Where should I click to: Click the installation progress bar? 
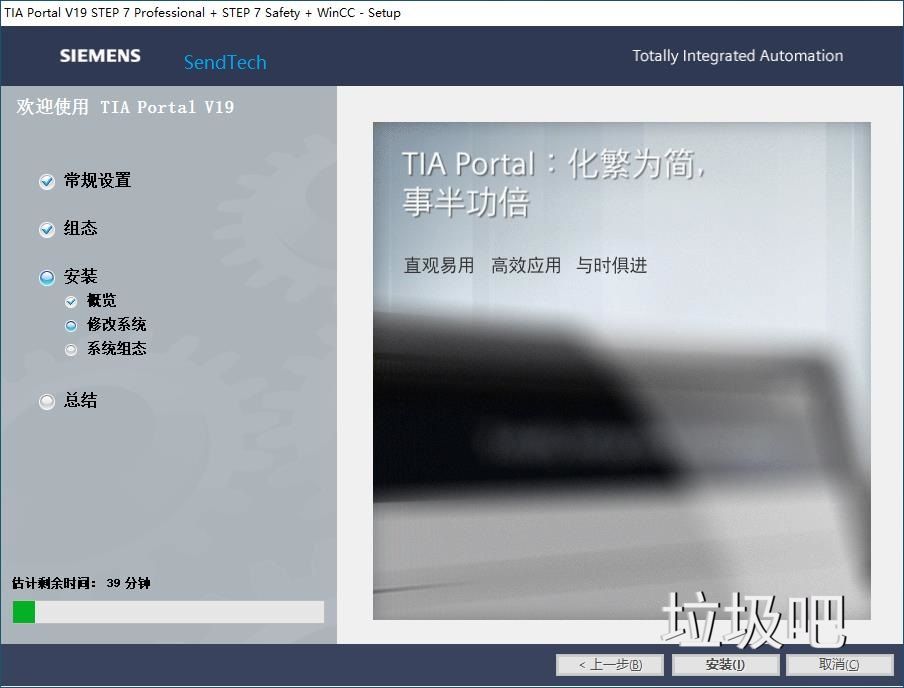coord(167,612)
